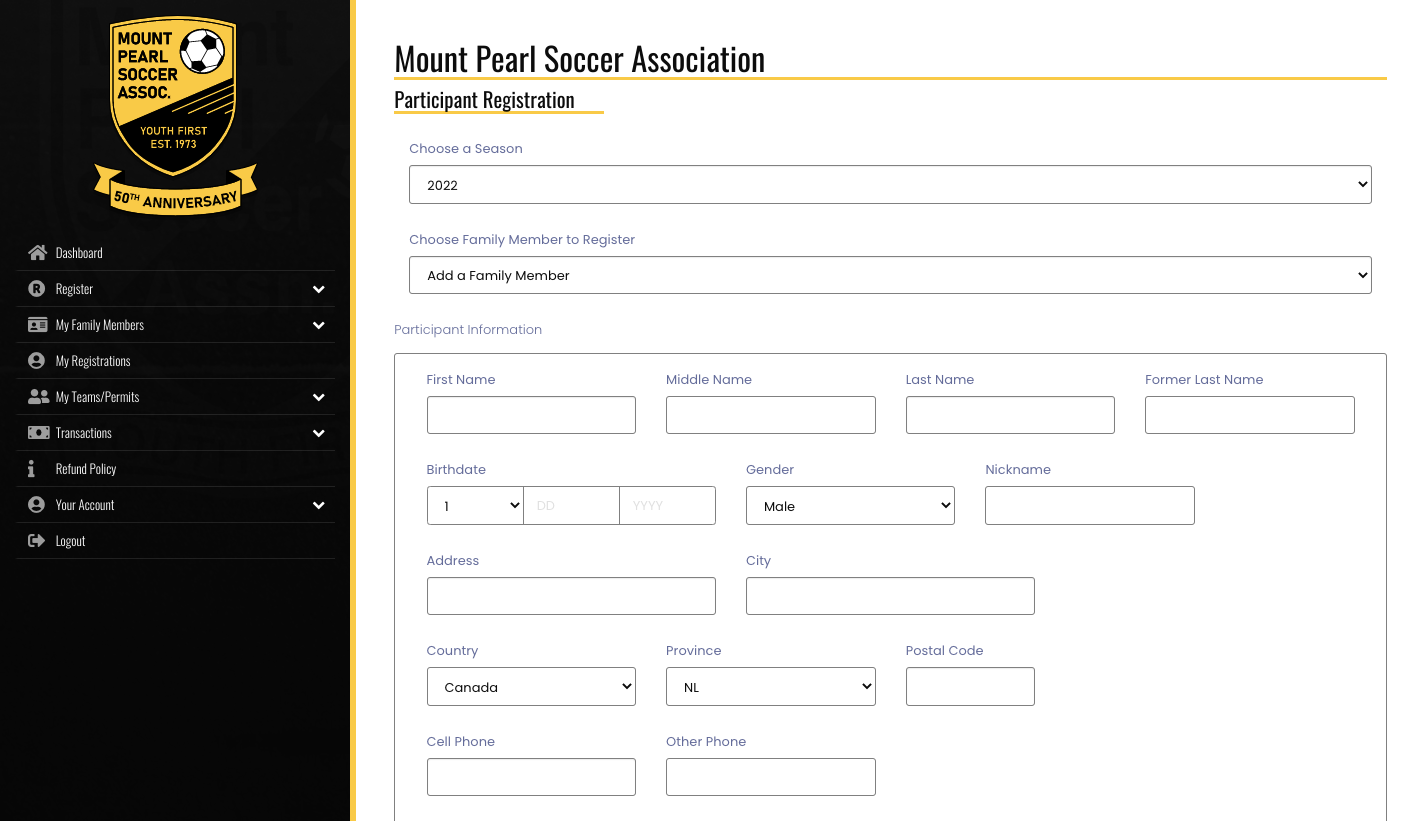Focus the Address field

[571, 596]
